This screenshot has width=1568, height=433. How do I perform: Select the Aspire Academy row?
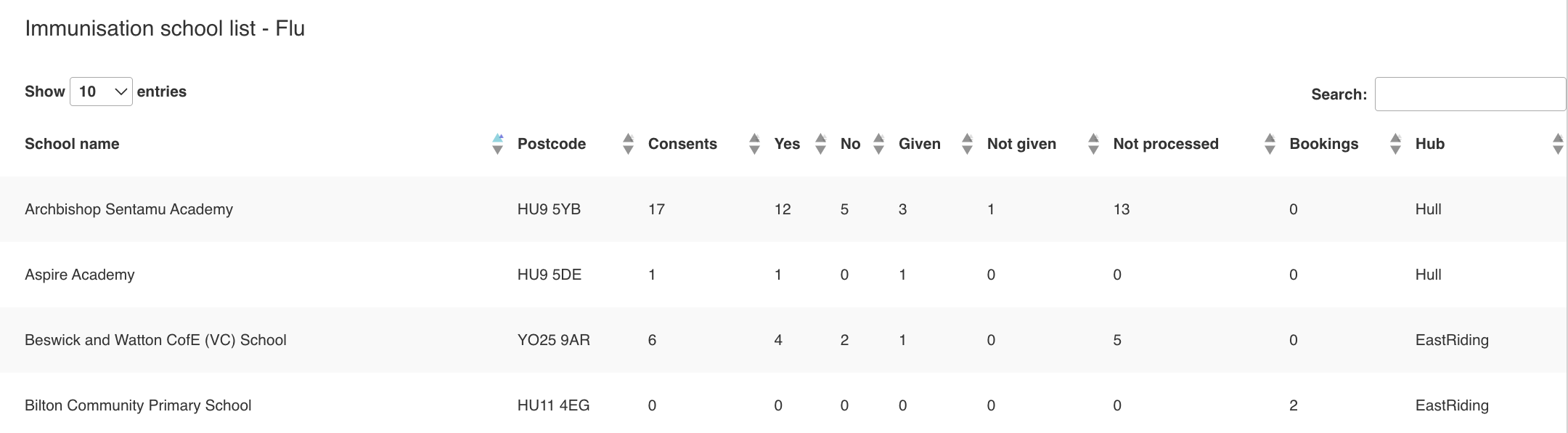click(80, 275)
